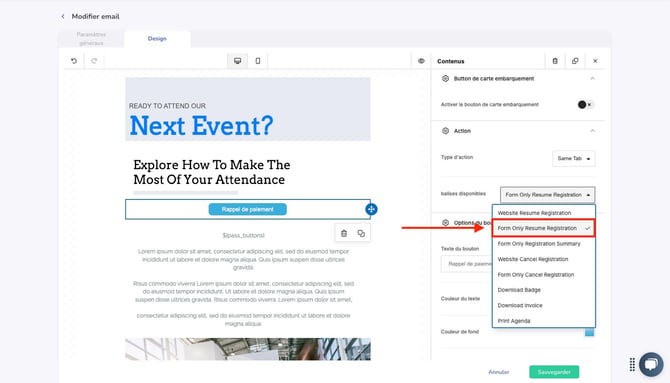The height and width of the screenshot is (383, 670).
Task: Toggle the preview eye icon
Action: coord(421,61)
